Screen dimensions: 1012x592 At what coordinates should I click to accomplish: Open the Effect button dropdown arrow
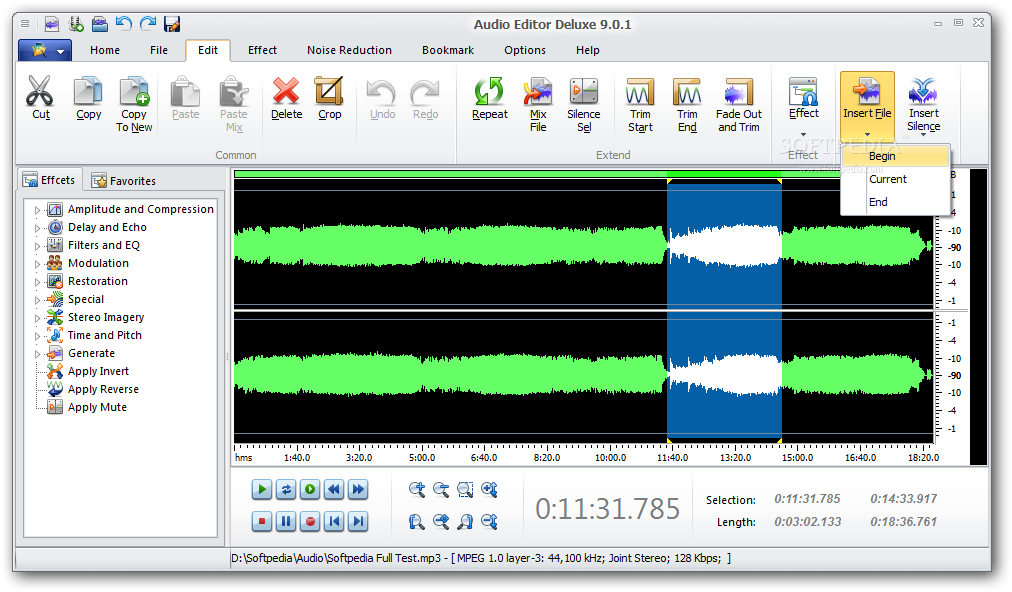(x=804, y=135)
